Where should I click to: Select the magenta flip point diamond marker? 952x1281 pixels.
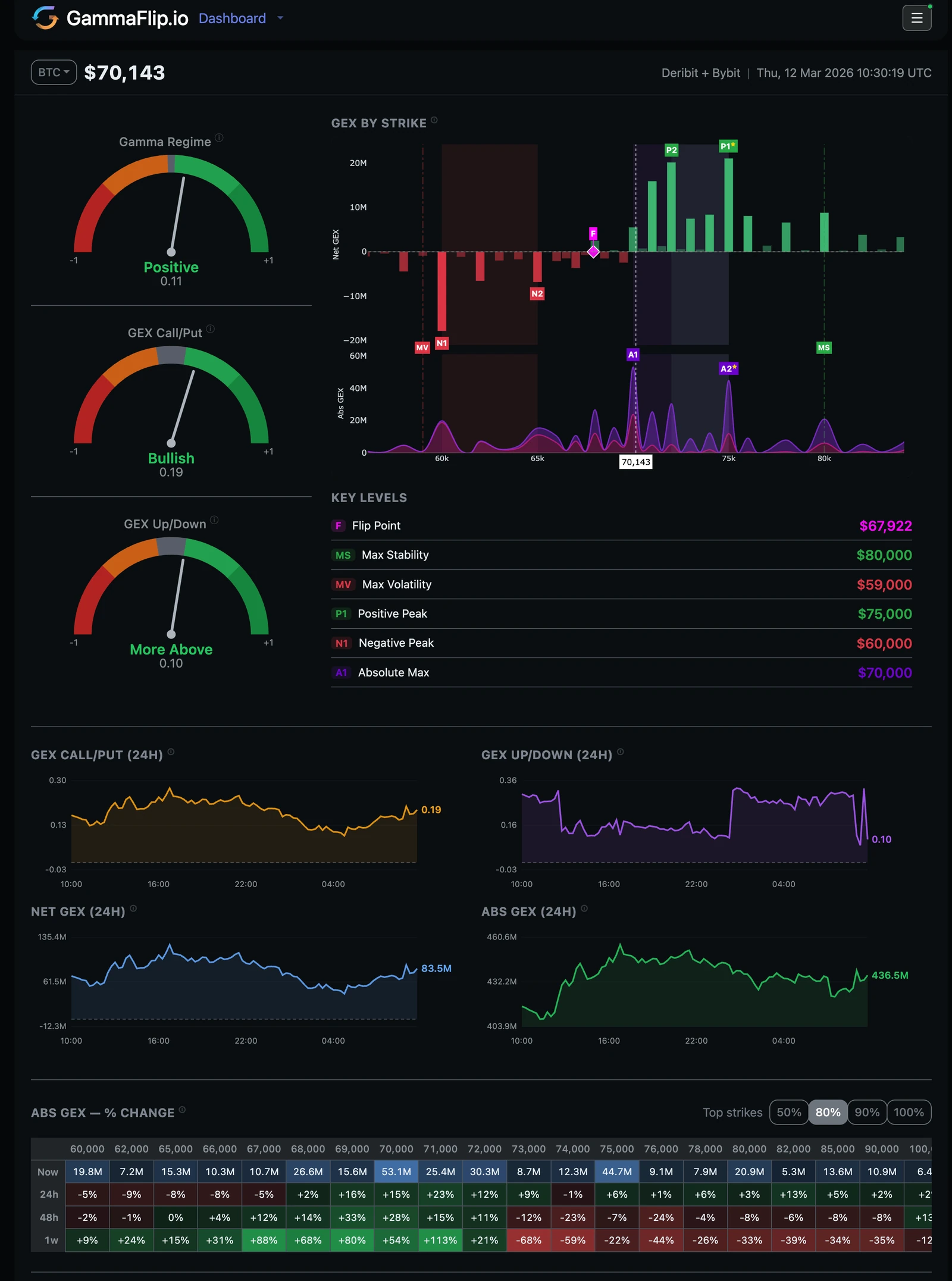(x=593, y=252)
